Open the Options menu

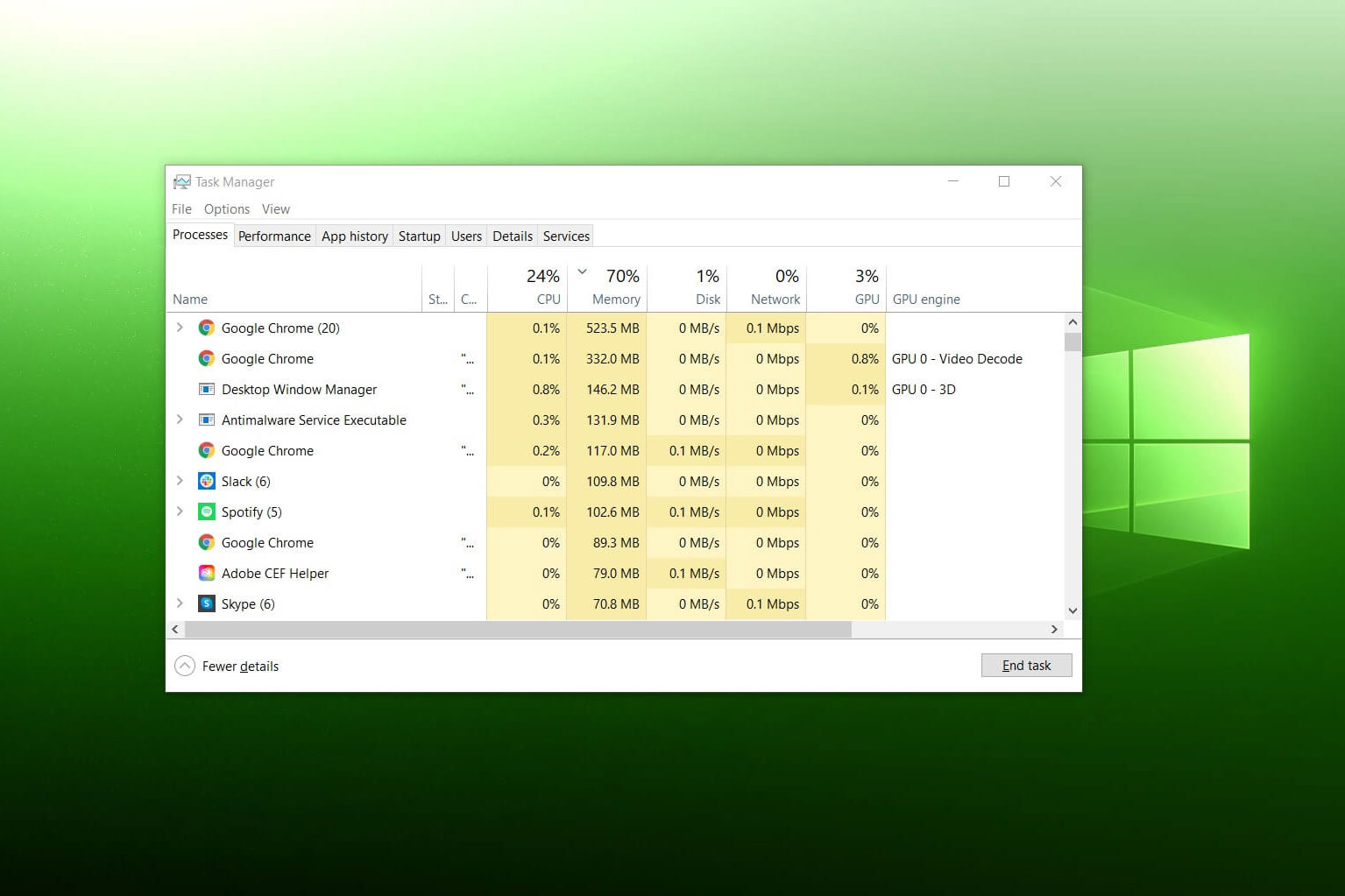point(227,208)
